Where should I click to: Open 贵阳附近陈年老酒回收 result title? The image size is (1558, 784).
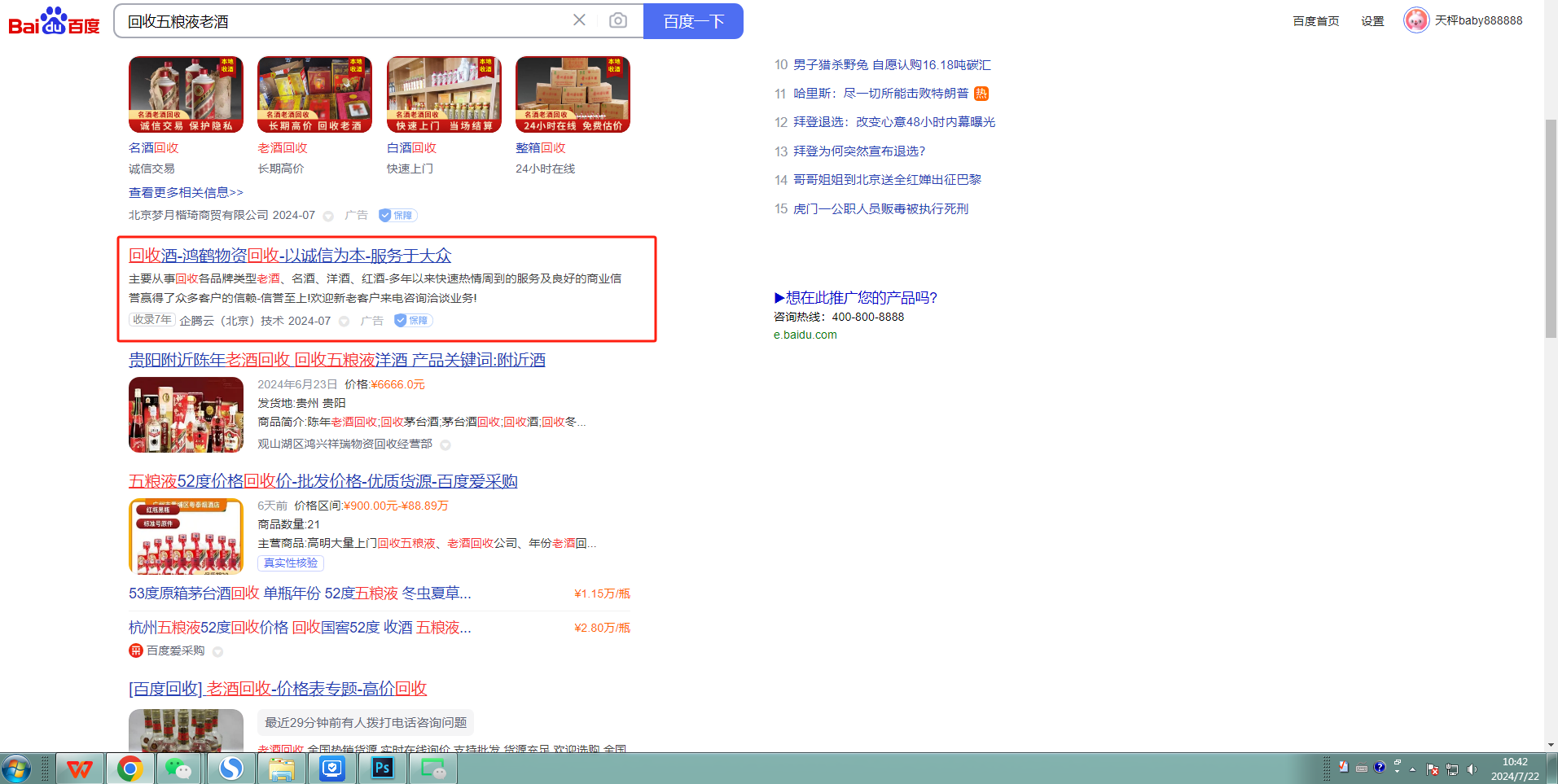(337, 360)
